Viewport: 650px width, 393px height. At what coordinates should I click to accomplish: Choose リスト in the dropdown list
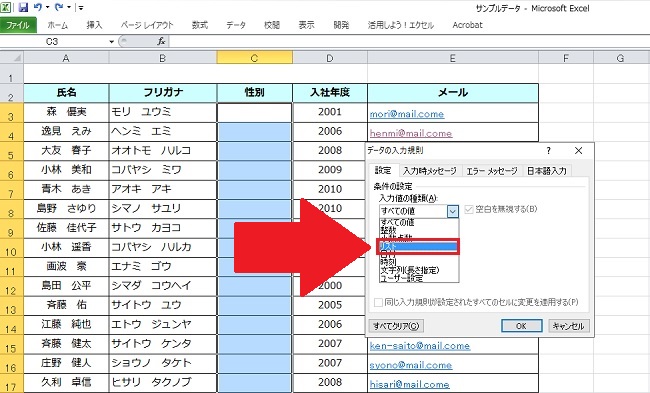click(x=419, y=246)
